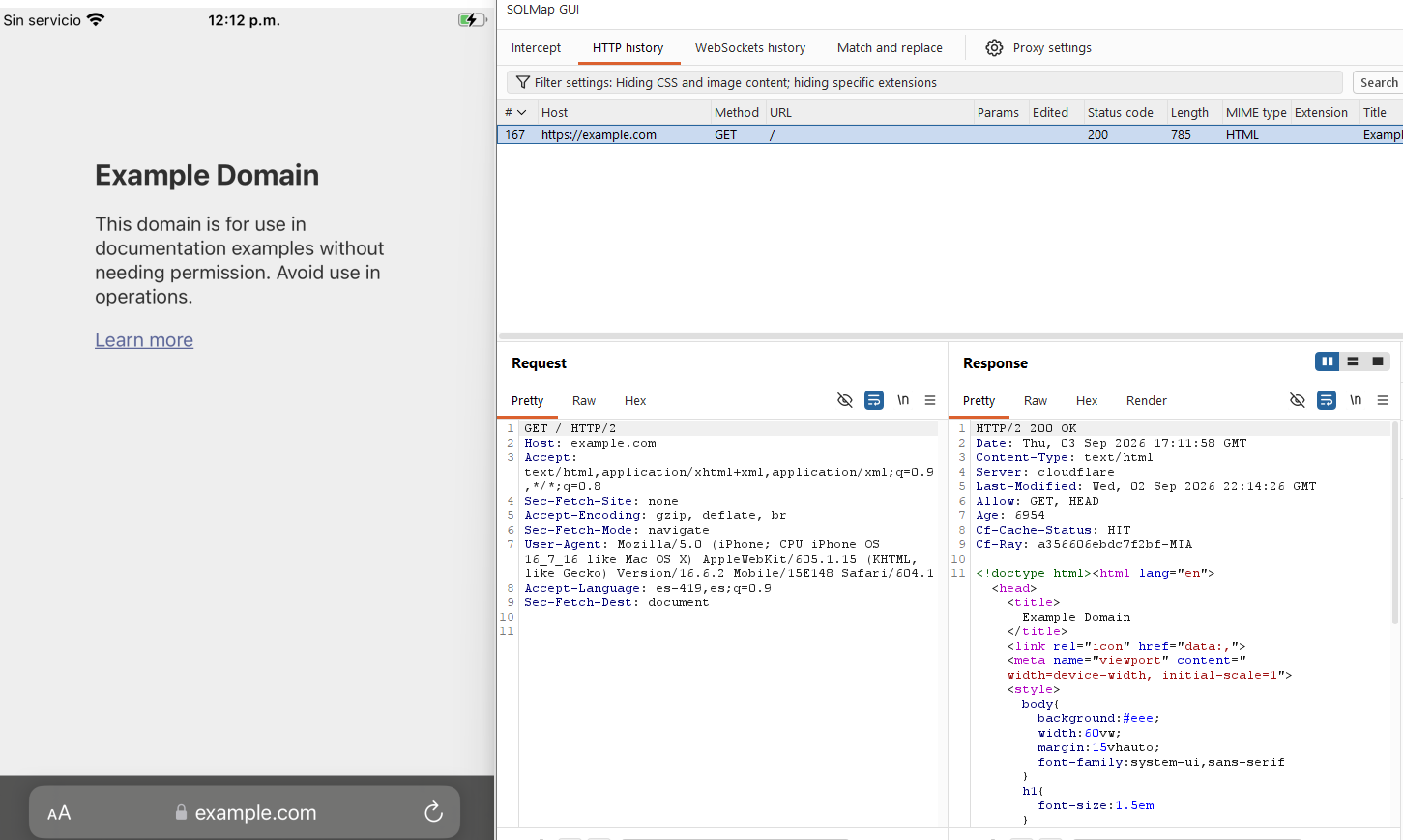Click the Example Domain page heading
Viewport: 1403px width, 840px height.
coord(207,175)
